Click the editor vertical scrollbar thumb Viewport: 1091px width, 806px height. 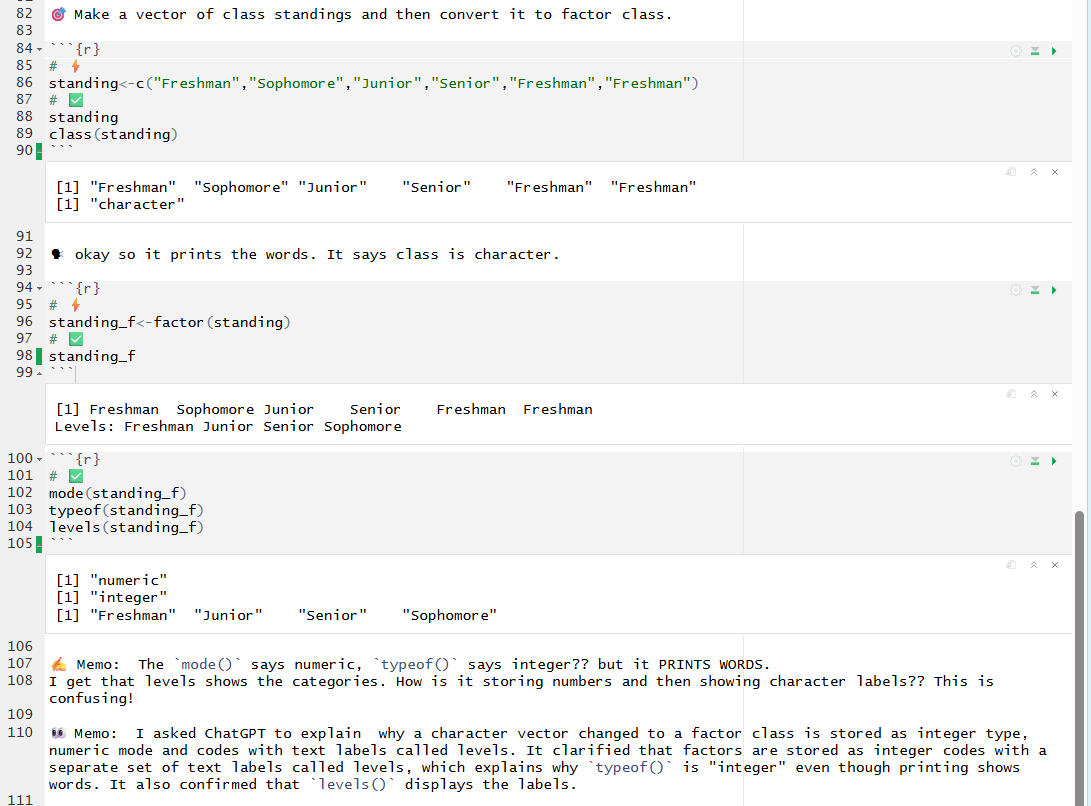[1079, 658]
